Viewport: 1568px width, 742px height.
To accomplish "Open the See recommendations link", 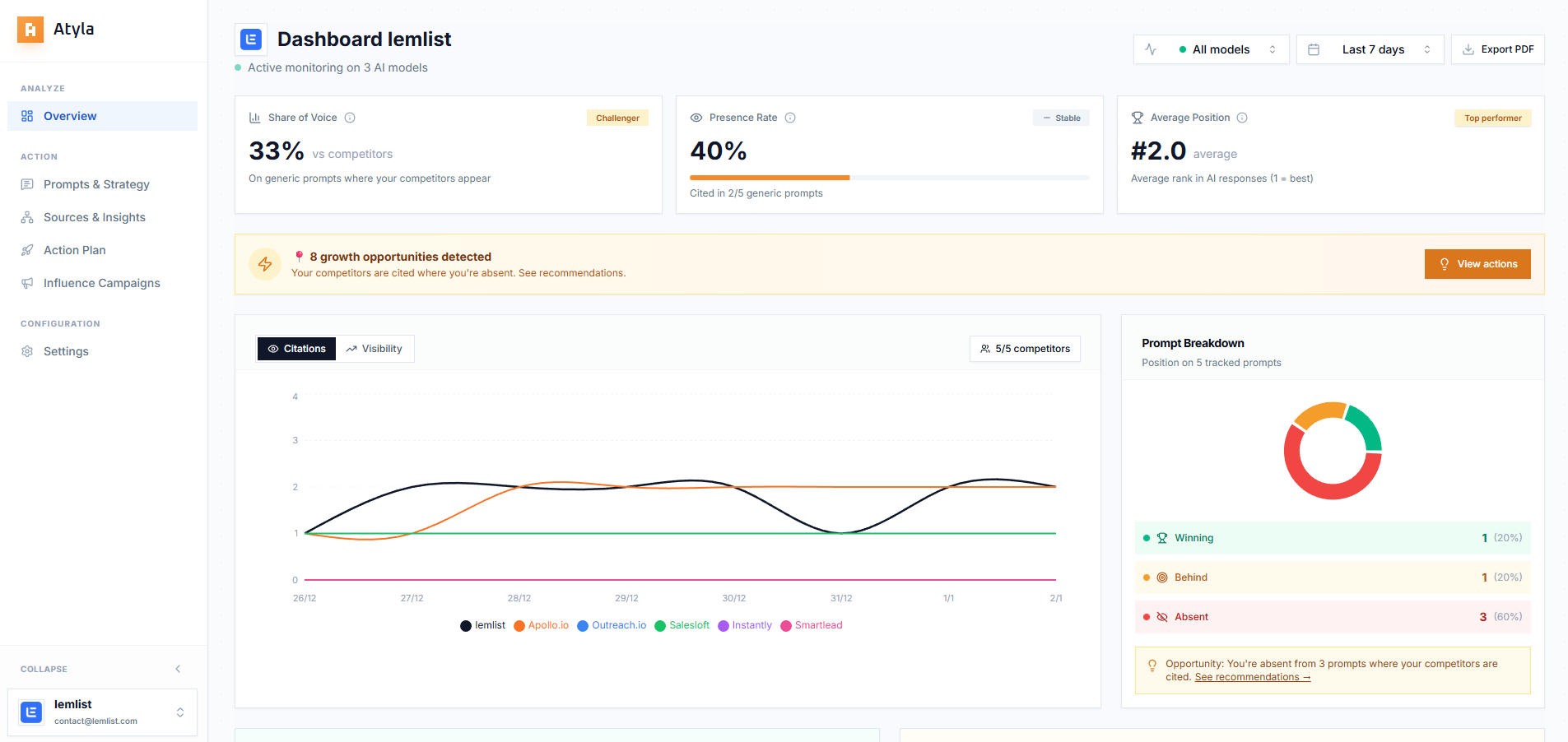I will (1247, 677).
